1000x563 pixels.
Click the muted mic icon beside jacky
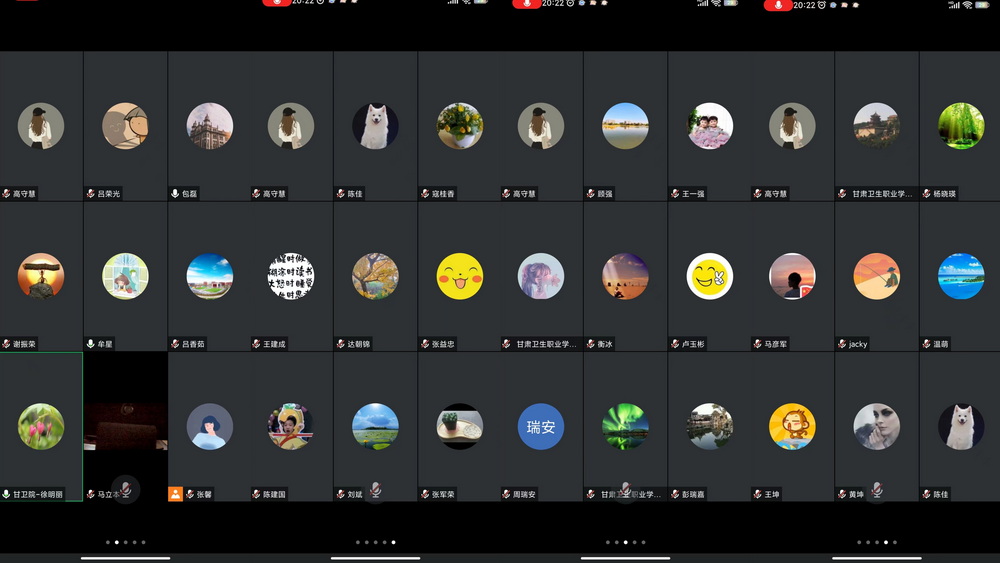[842, 344]
